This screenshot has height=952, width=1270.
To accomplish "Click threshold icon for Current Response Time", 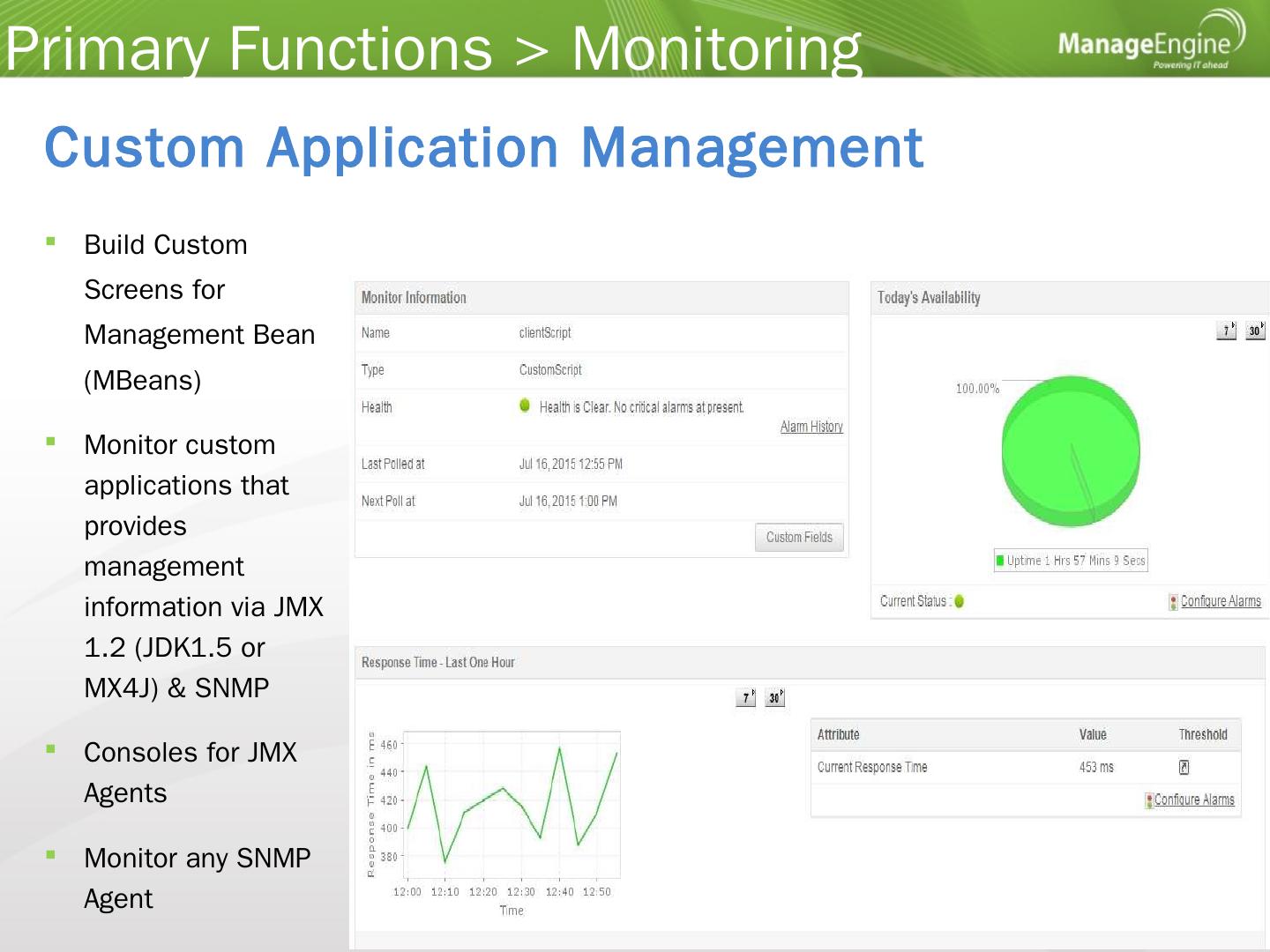I will 1184,768.
